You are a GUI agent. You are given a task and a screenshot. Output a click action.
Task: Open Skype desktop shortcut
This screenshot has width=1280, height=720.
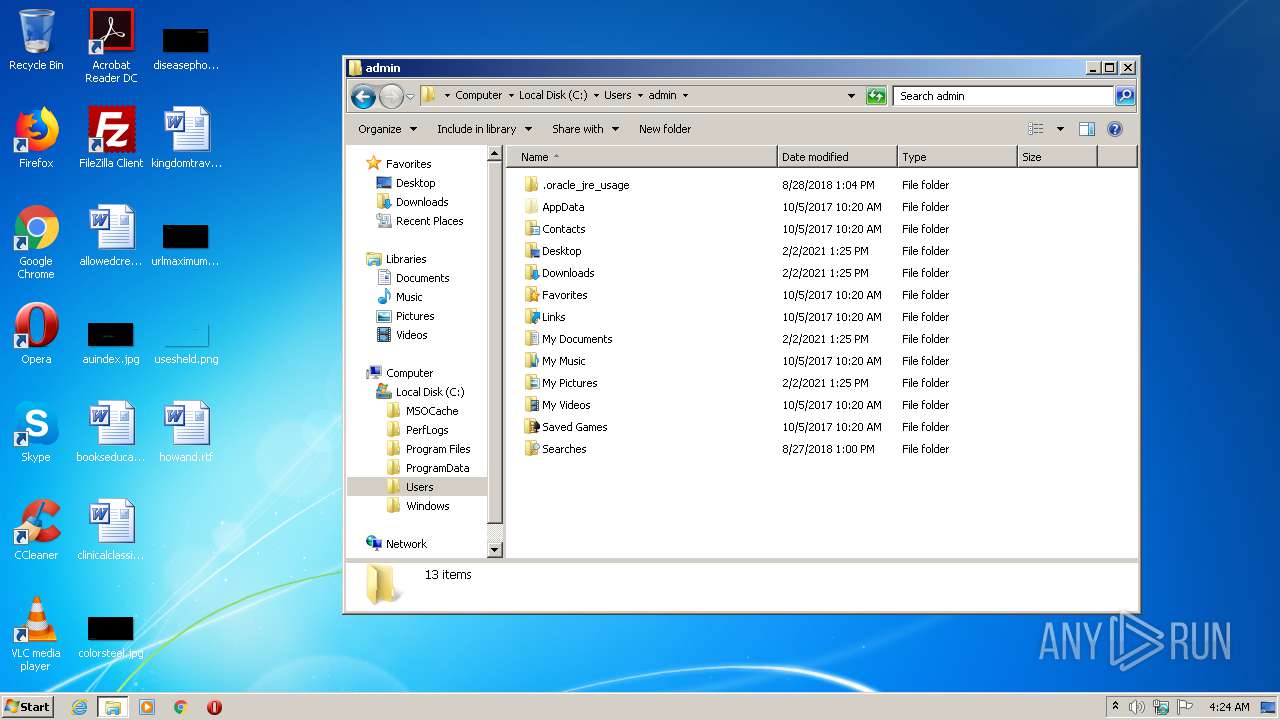36,432
